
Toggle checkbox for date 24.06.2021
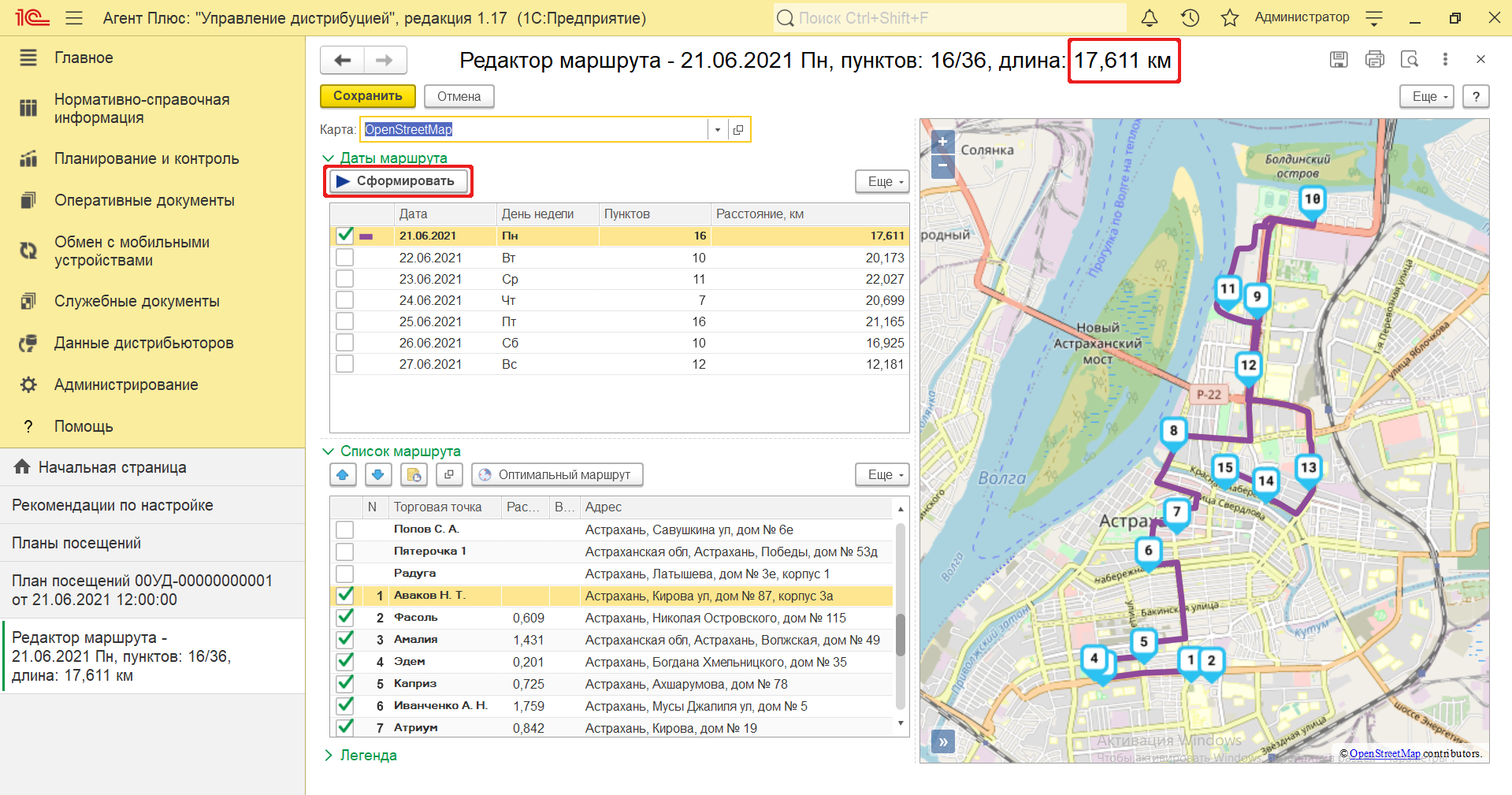click(344, 300)
